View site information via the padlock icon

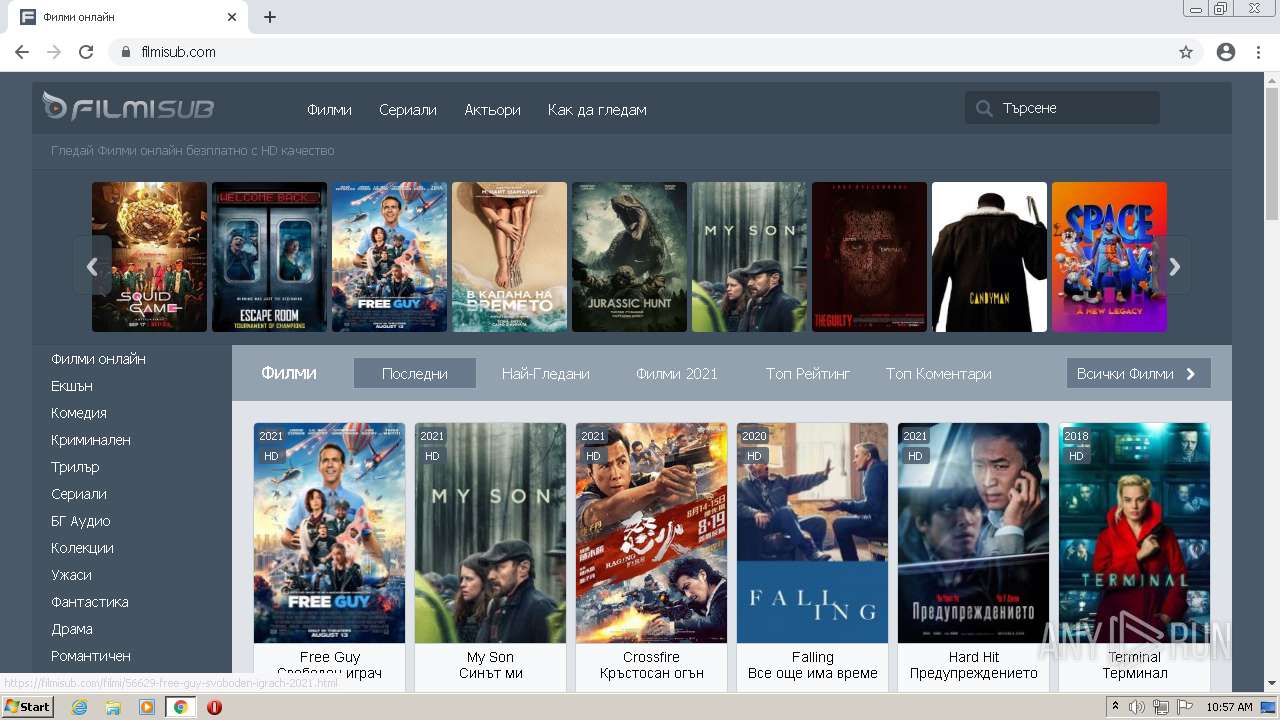coord(126,52)
